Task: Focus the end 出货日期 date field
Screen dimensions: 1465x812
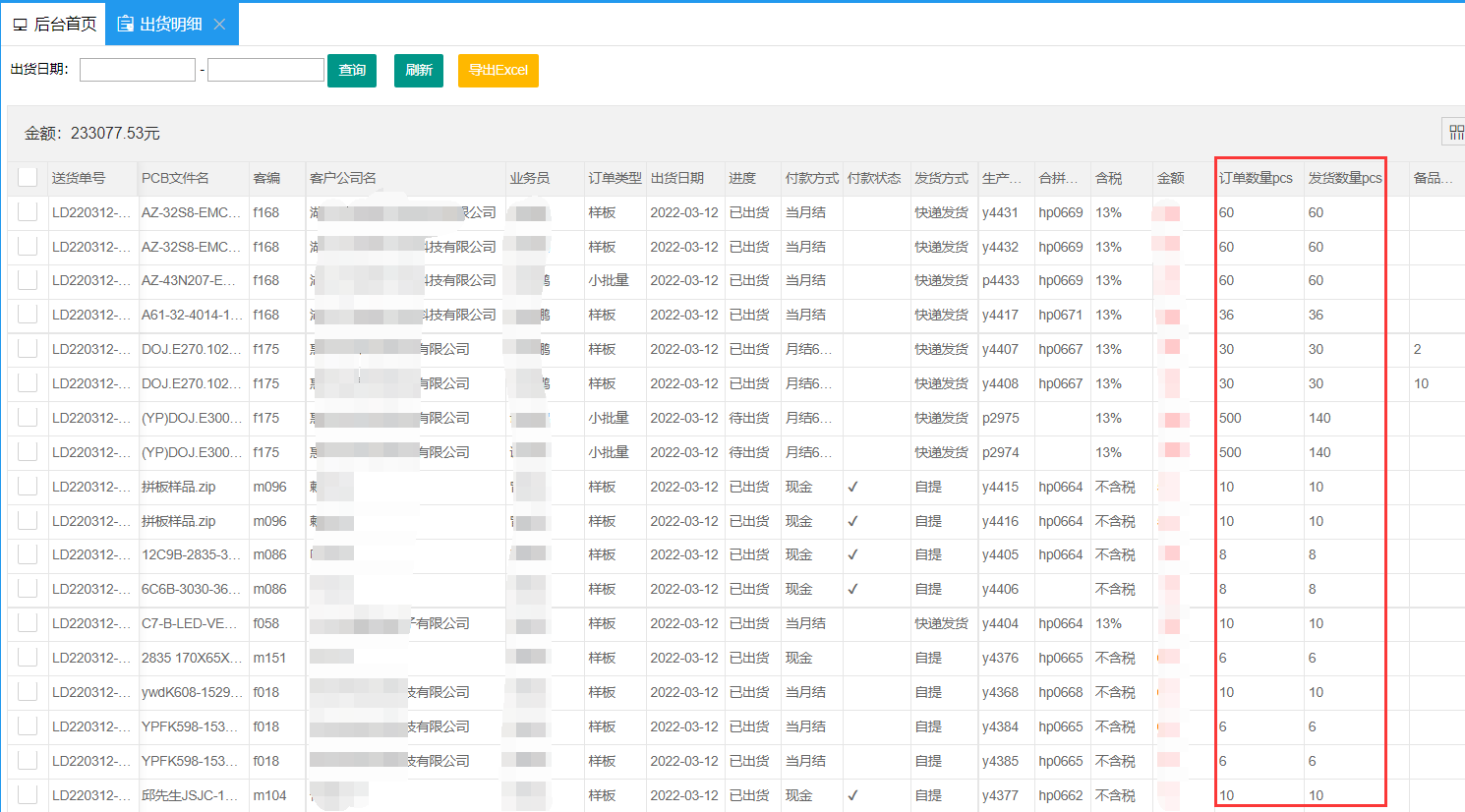Action: pyautogui.click(x=265, y=70)
